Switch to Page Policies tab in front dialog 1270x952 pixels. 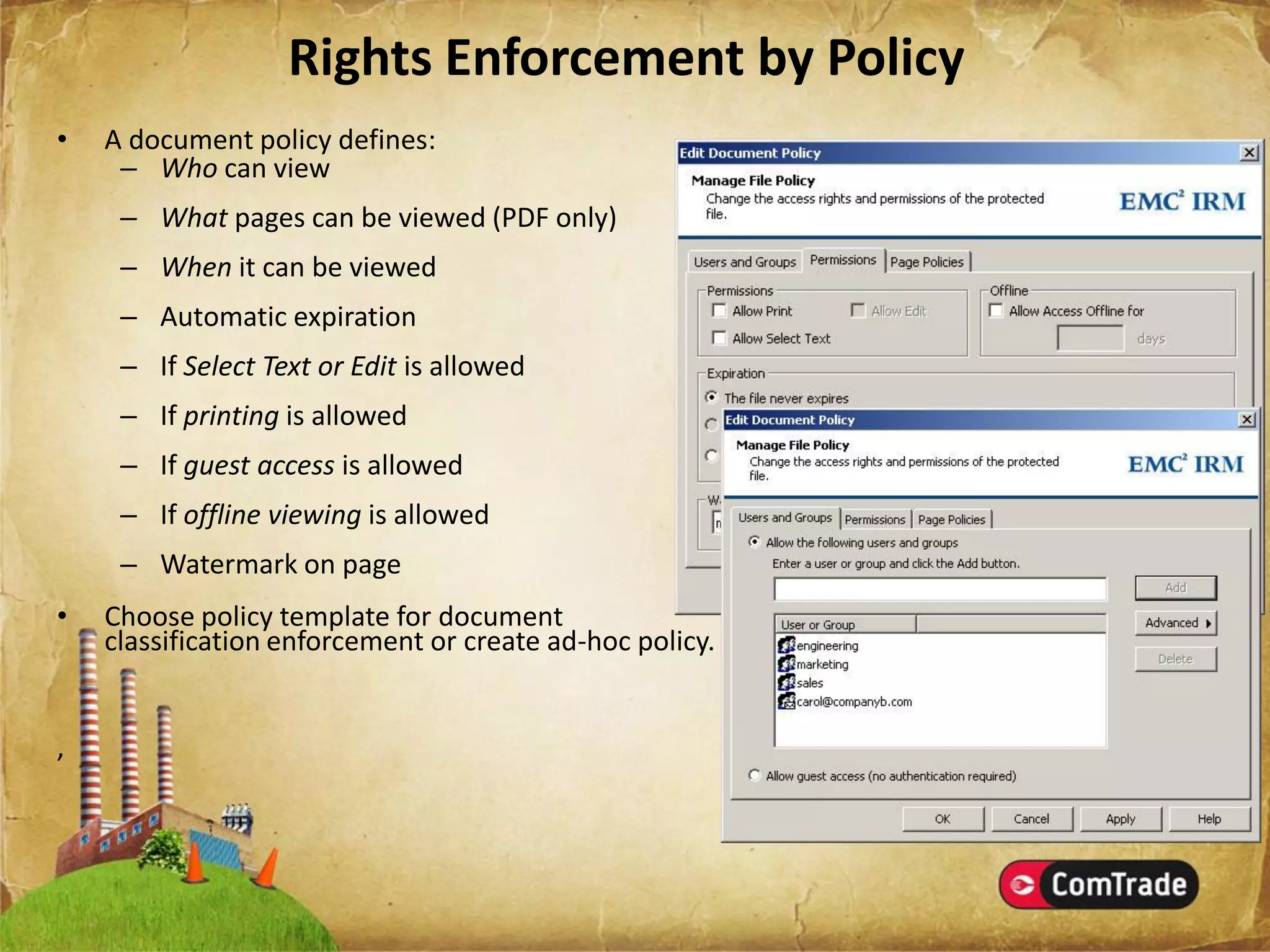click(x=951, y=519)
